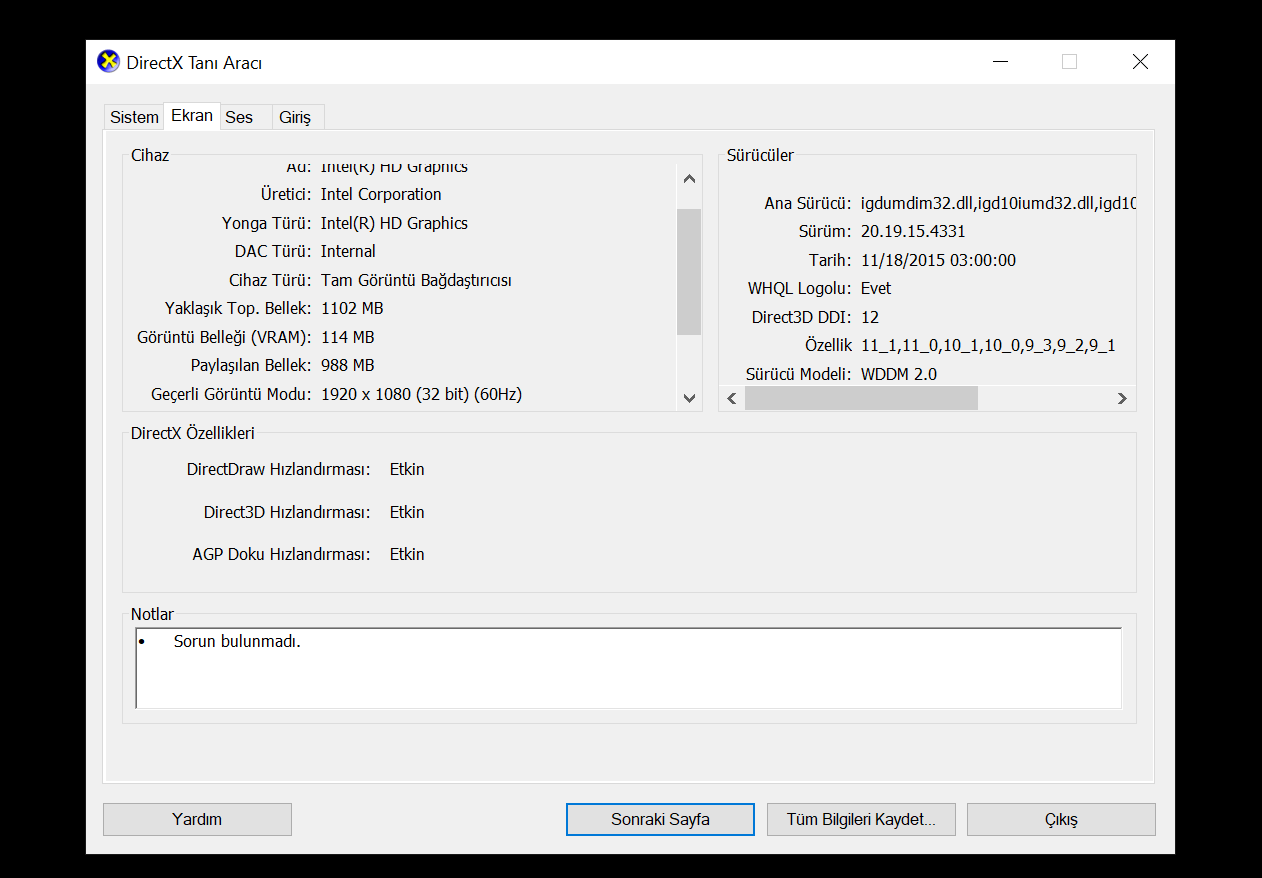The width and height of the screenshot is (1262, 878).
Task: Click the Tarih '11/18/2015 03:00:00' value
Action: point(938,260)
